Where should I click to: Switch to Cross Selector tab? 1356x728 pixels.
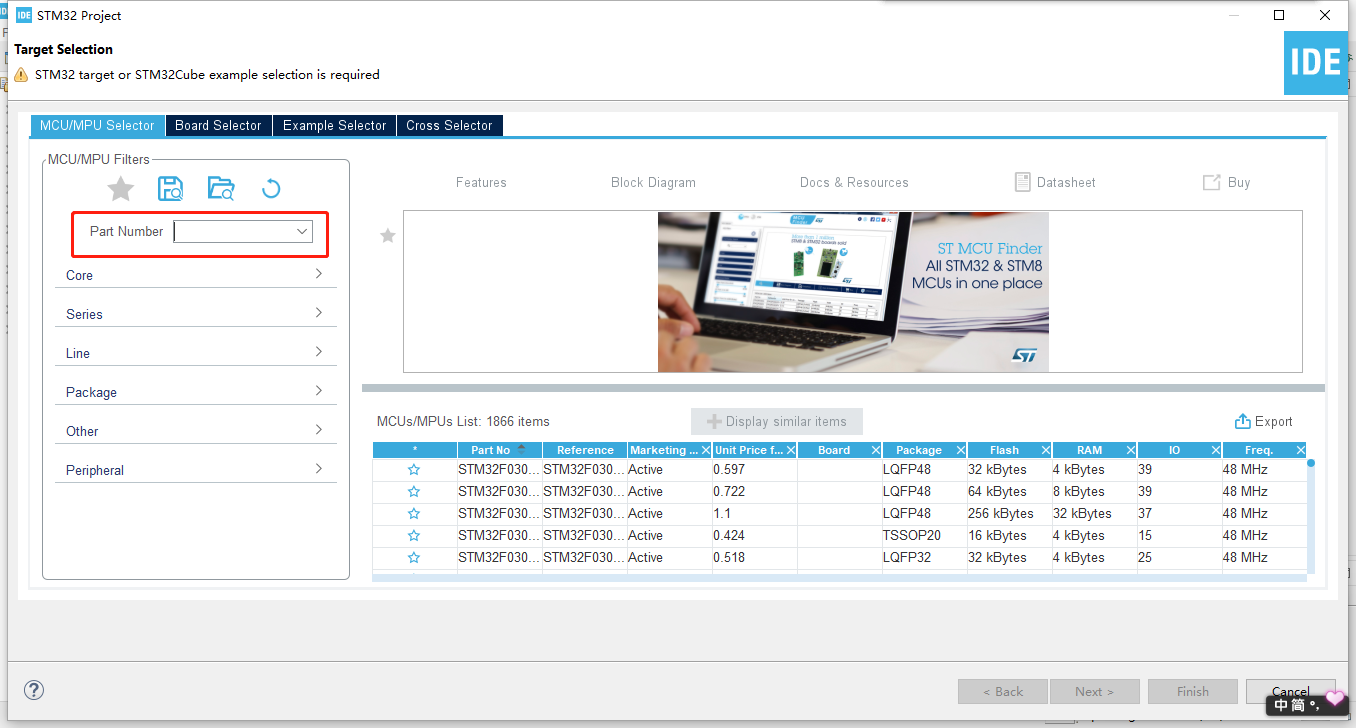(x=449, y=125)
